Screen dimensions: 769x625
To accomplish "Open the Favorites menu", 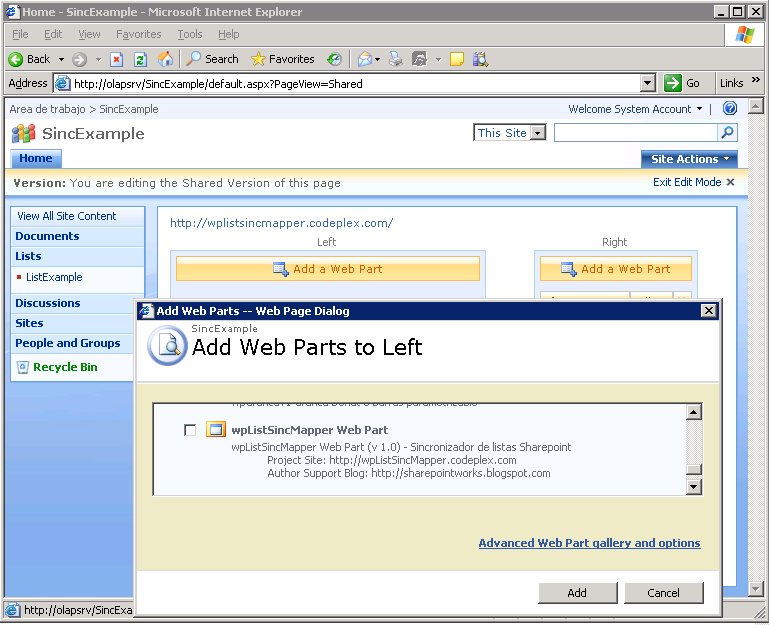I will 139,34.
